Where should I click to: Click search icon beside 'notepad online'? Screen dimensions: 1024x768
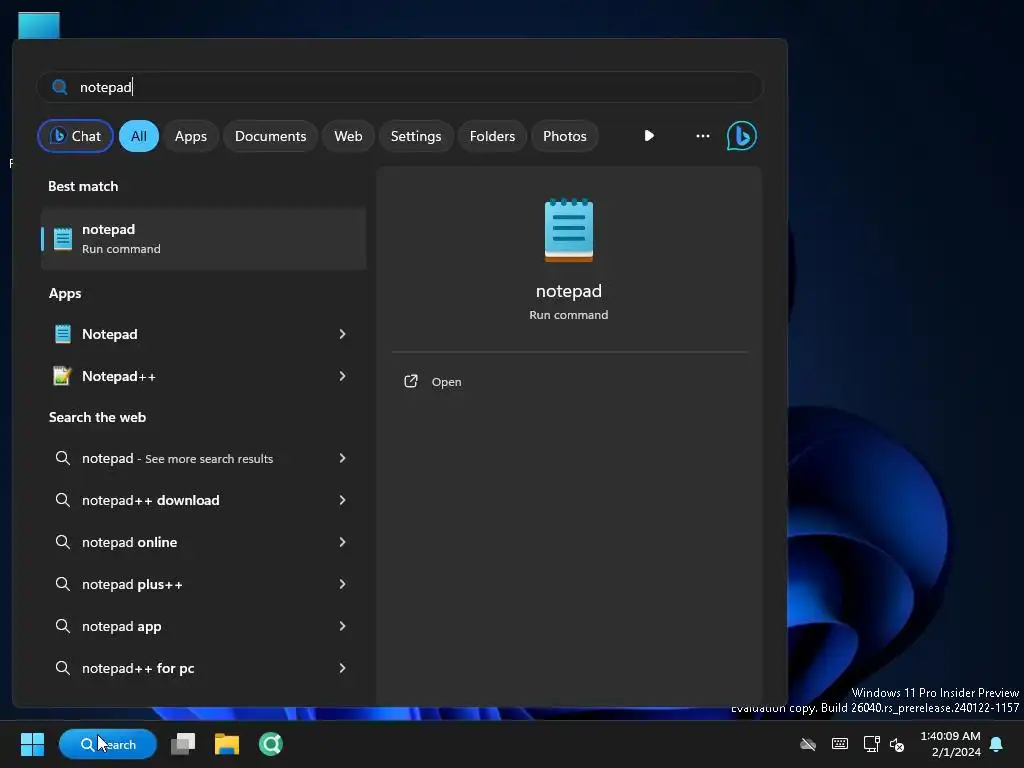[x=63, y=542]
